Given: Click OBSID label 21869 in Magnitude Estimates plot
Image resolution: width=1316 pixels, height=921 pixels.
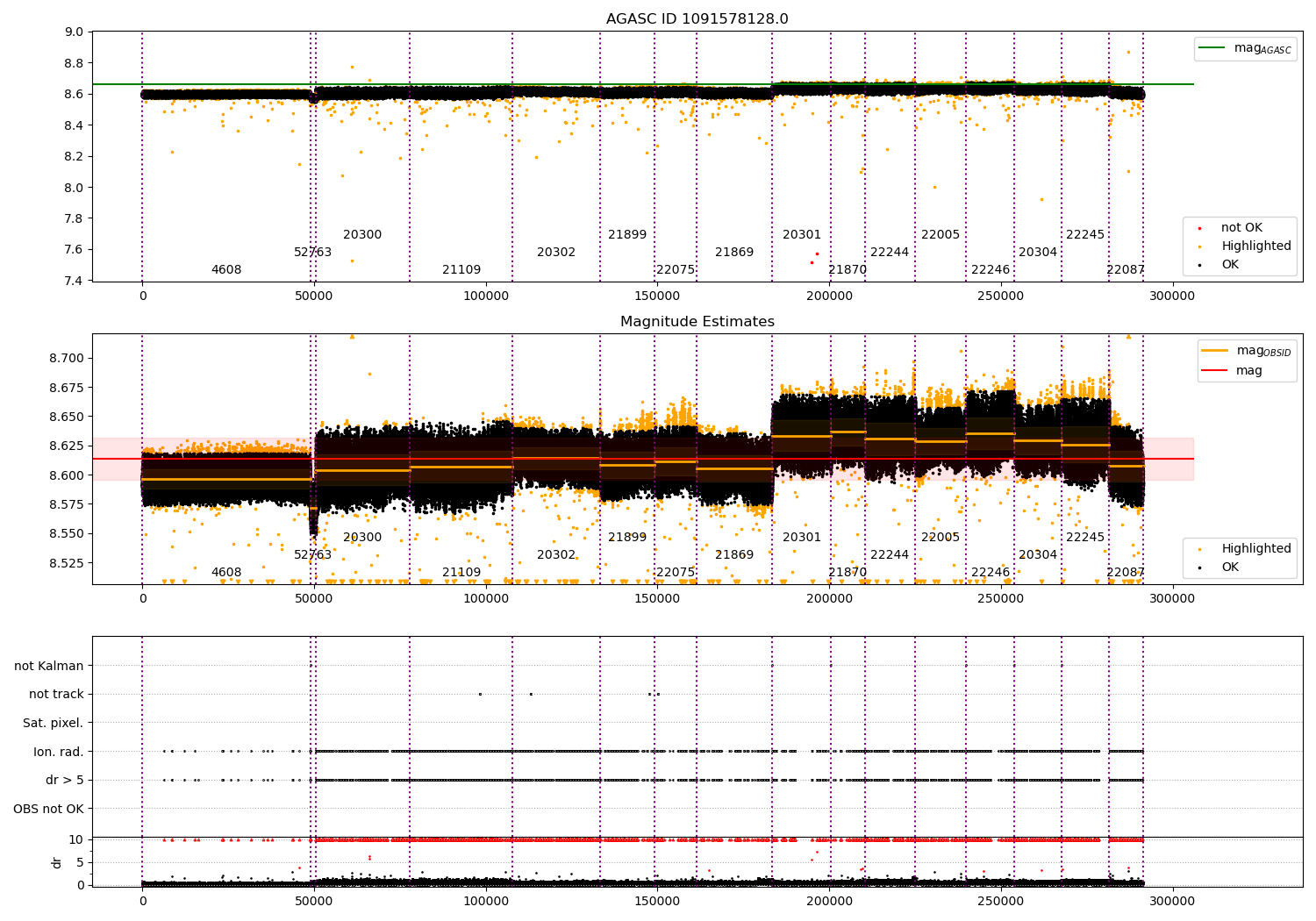Looking at the screenshot, I should click(734, 555).
